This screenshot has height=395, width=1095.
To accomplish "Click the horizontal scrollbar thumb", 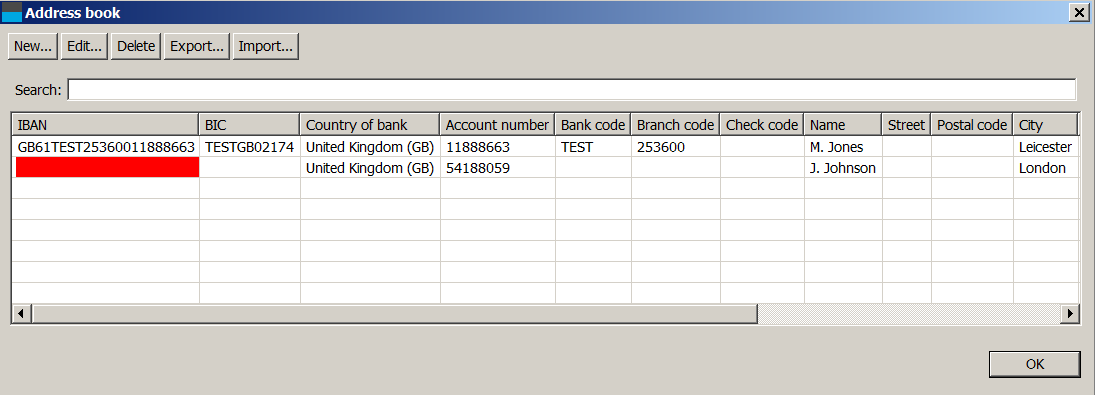I will [x=395, y=314].
